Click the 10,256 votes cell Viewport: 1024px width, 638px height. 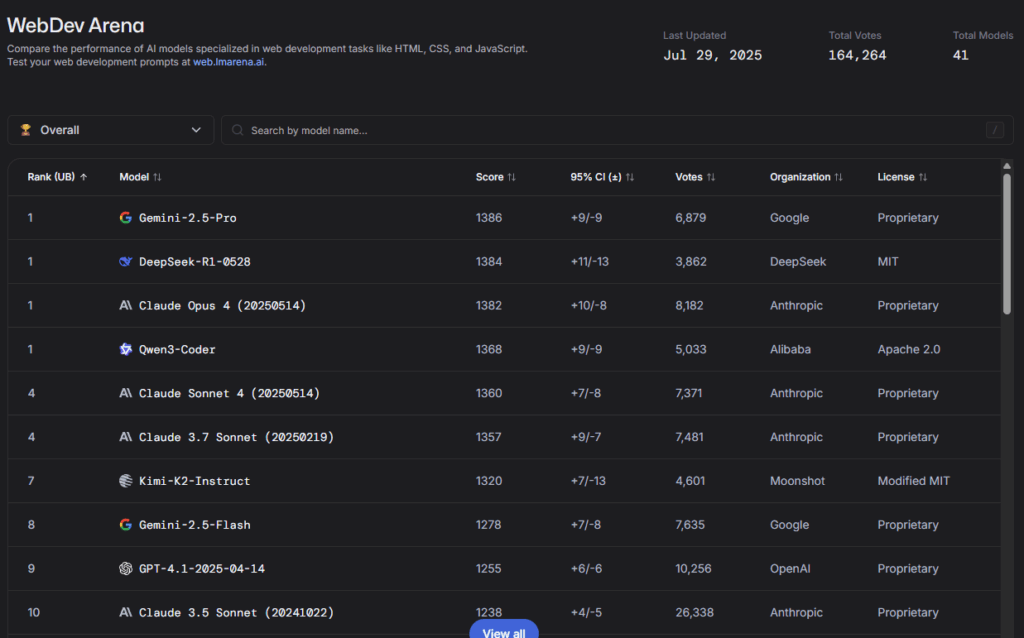(693, 568)
